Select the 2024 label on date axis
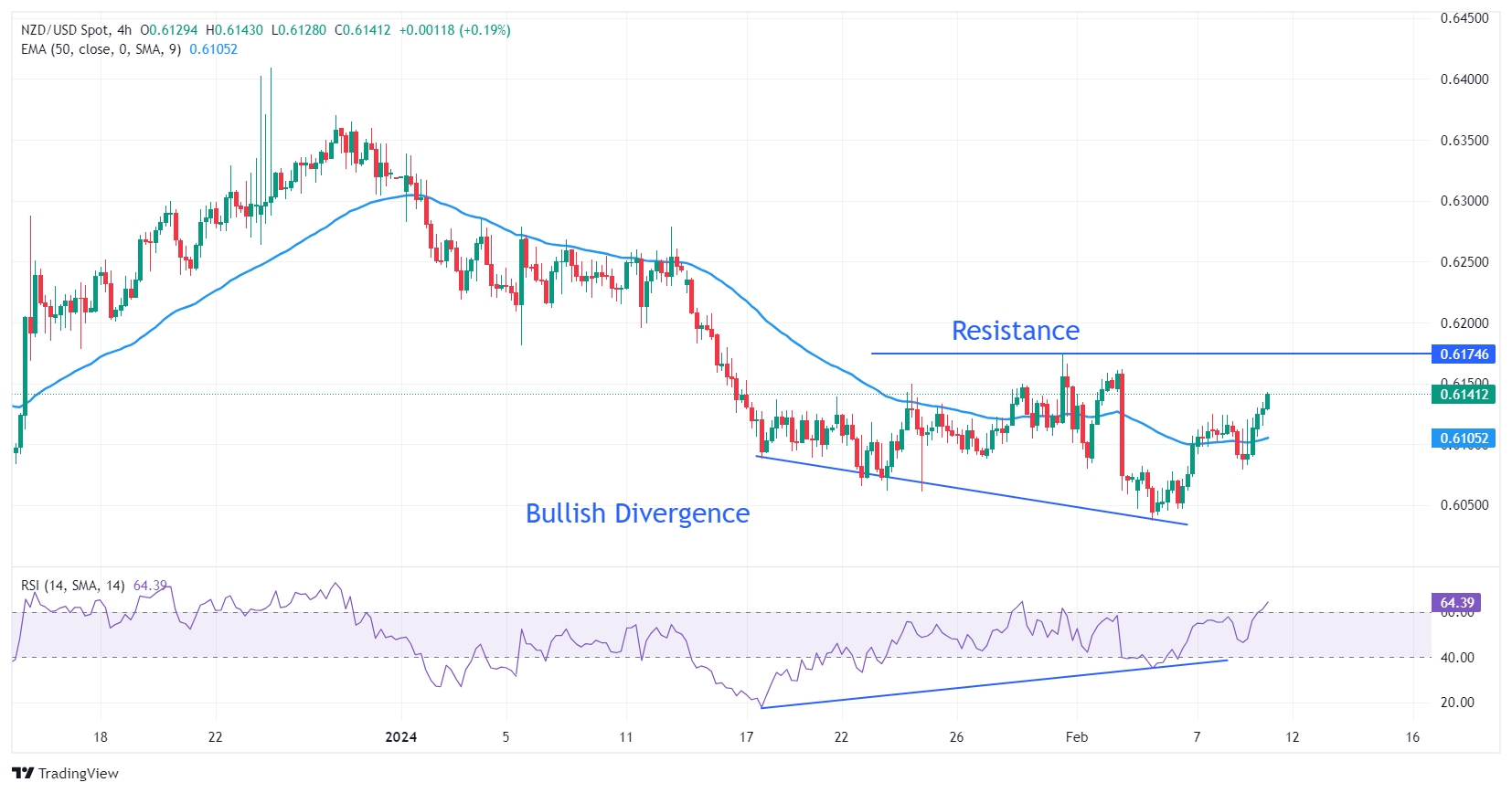Viewport: 1512px width, 793px height. (400, 737)
